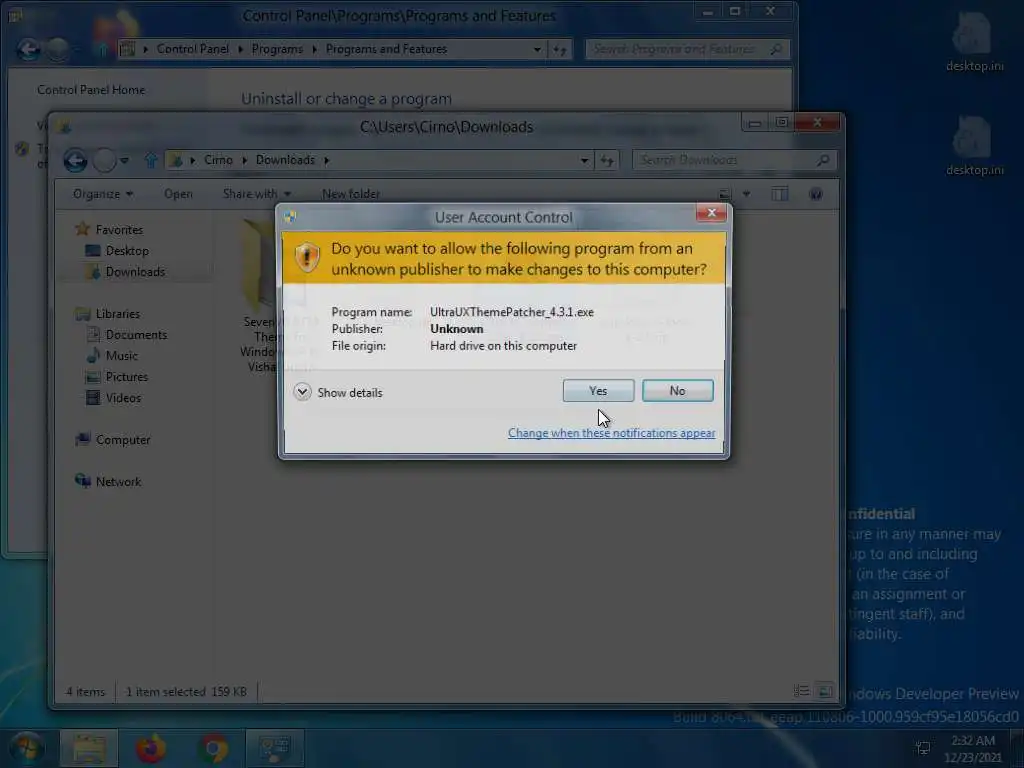Click the Search Downloads field
The image size is (1024, 768).
(x=734, y=160)
